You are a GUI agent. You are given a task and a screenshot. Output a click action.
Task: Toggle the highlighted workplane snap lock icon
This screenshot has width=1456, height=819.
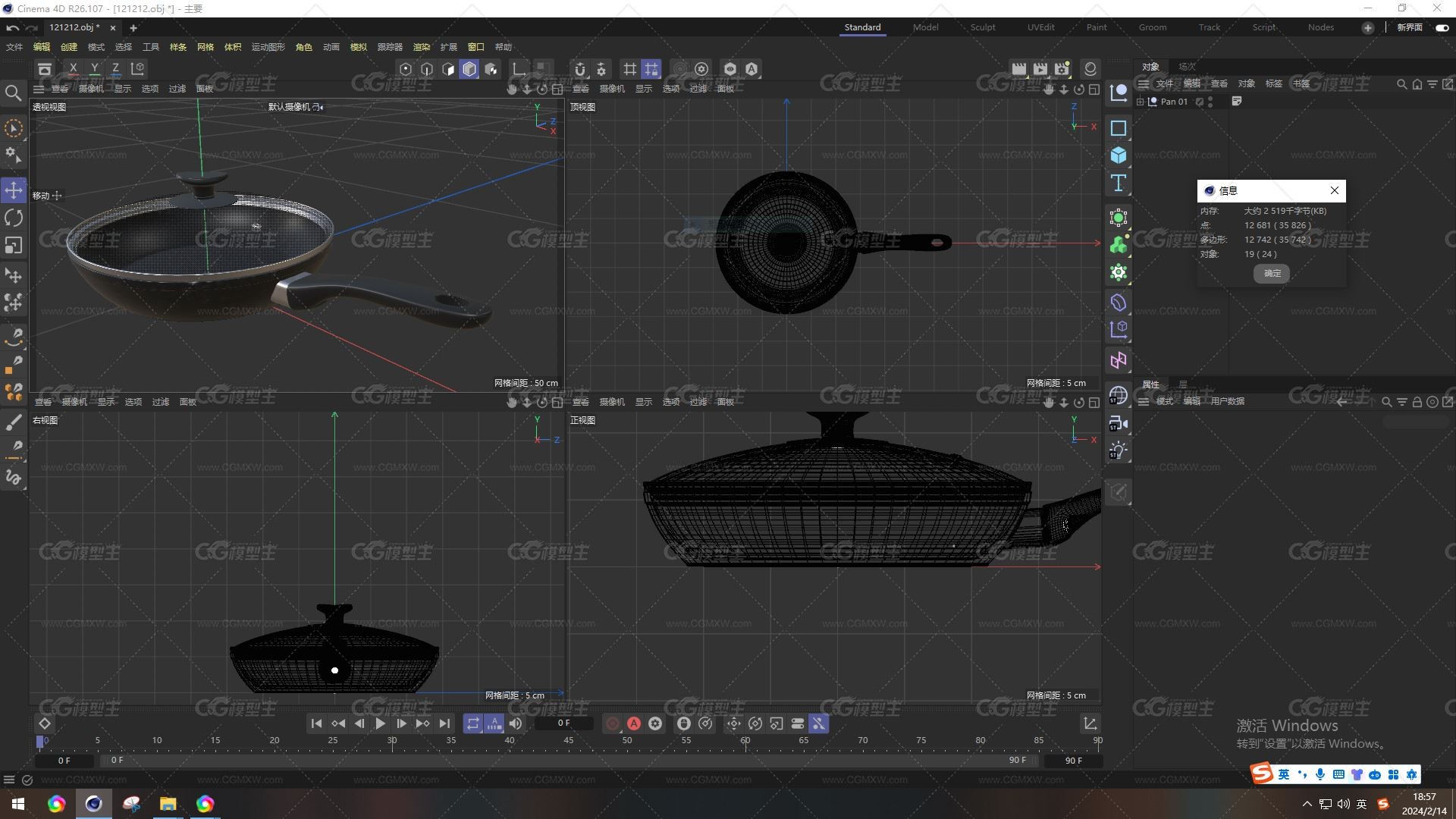pyautogui.click(x=651, y=69)
